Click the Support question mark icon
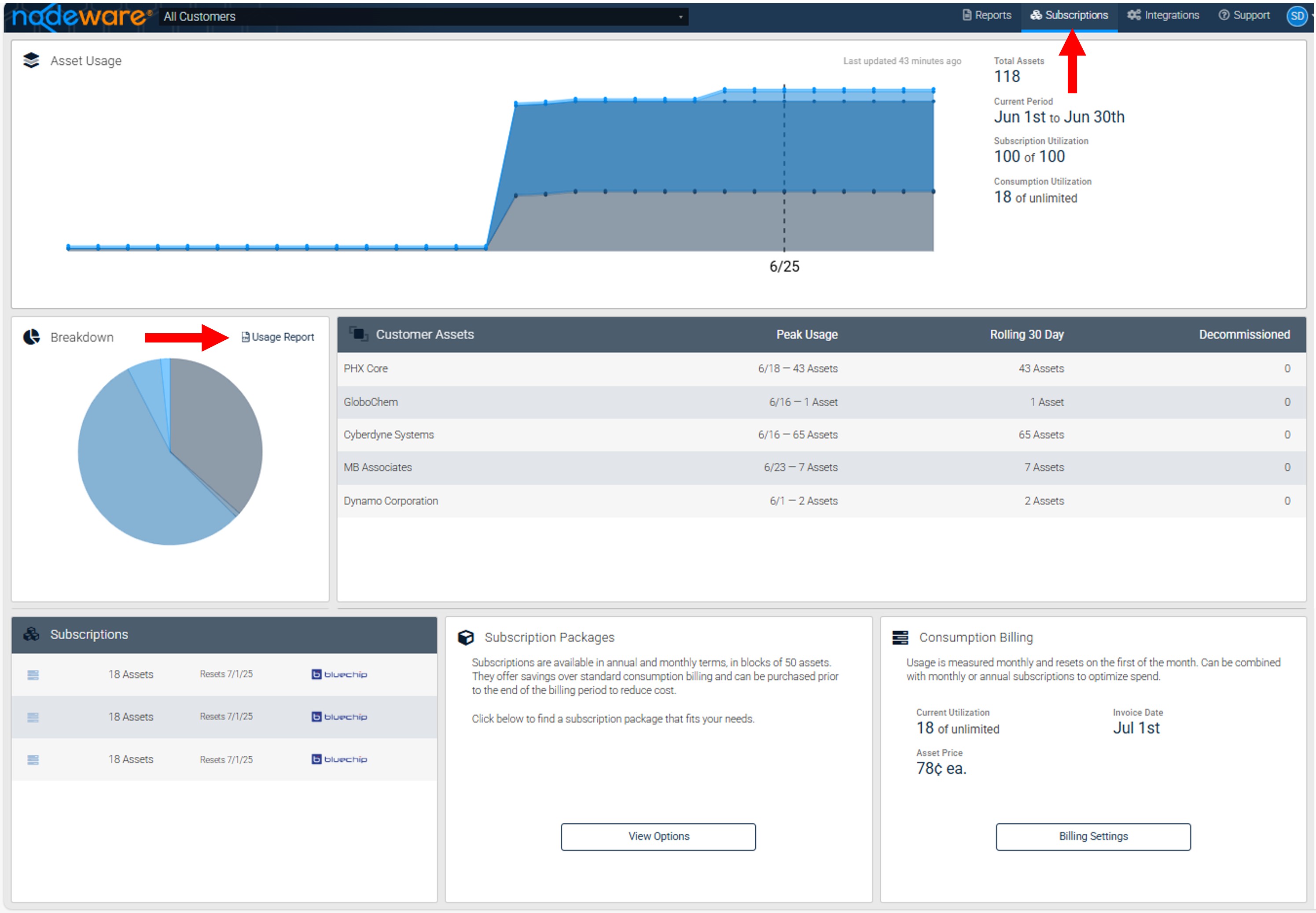Image resolution: width=1316 pixels, height=913 pixels. (1223, 15)
